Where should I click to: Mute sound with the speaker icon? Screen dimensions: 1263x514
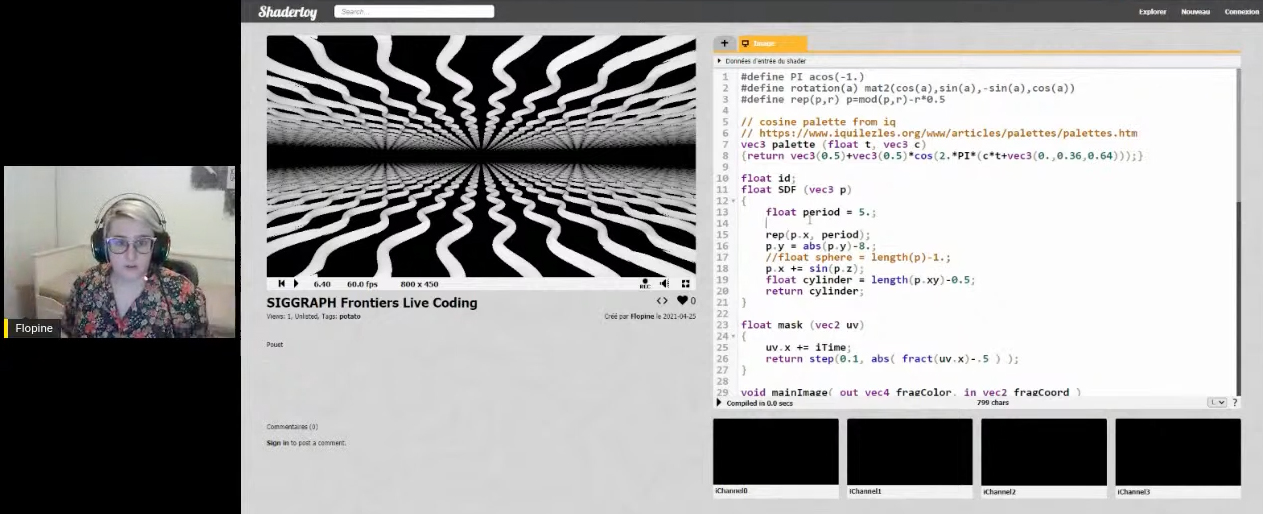coord(665,284)
